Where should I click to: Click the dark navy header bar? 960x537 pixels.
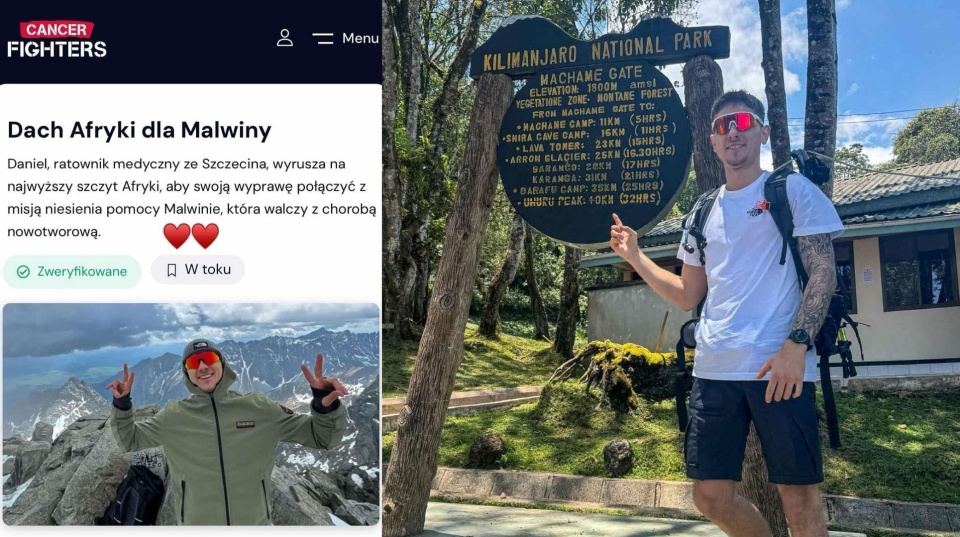[191, 42]
